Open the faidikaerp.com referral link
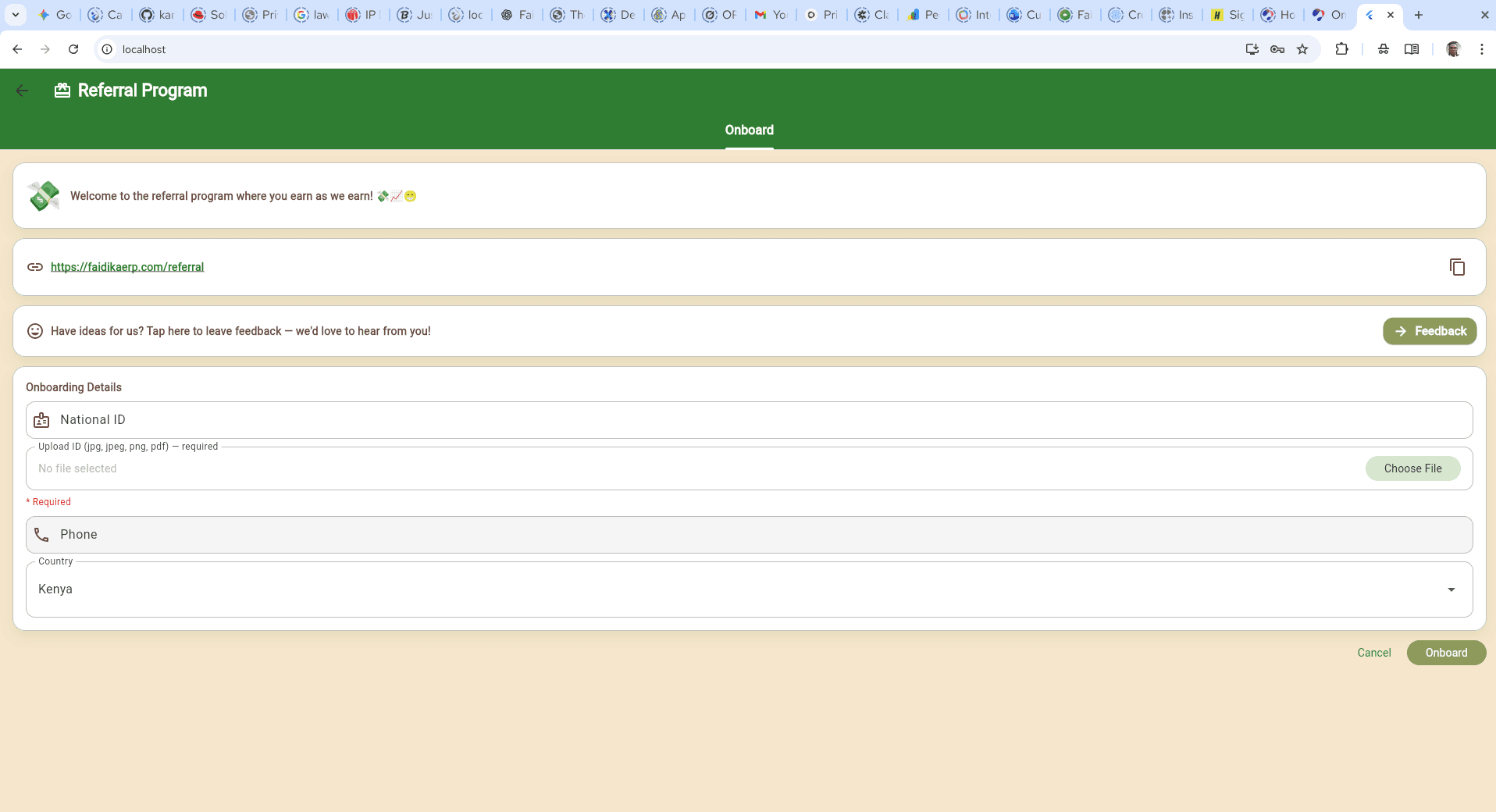The image size is (1496, 812). pos(127,267)
